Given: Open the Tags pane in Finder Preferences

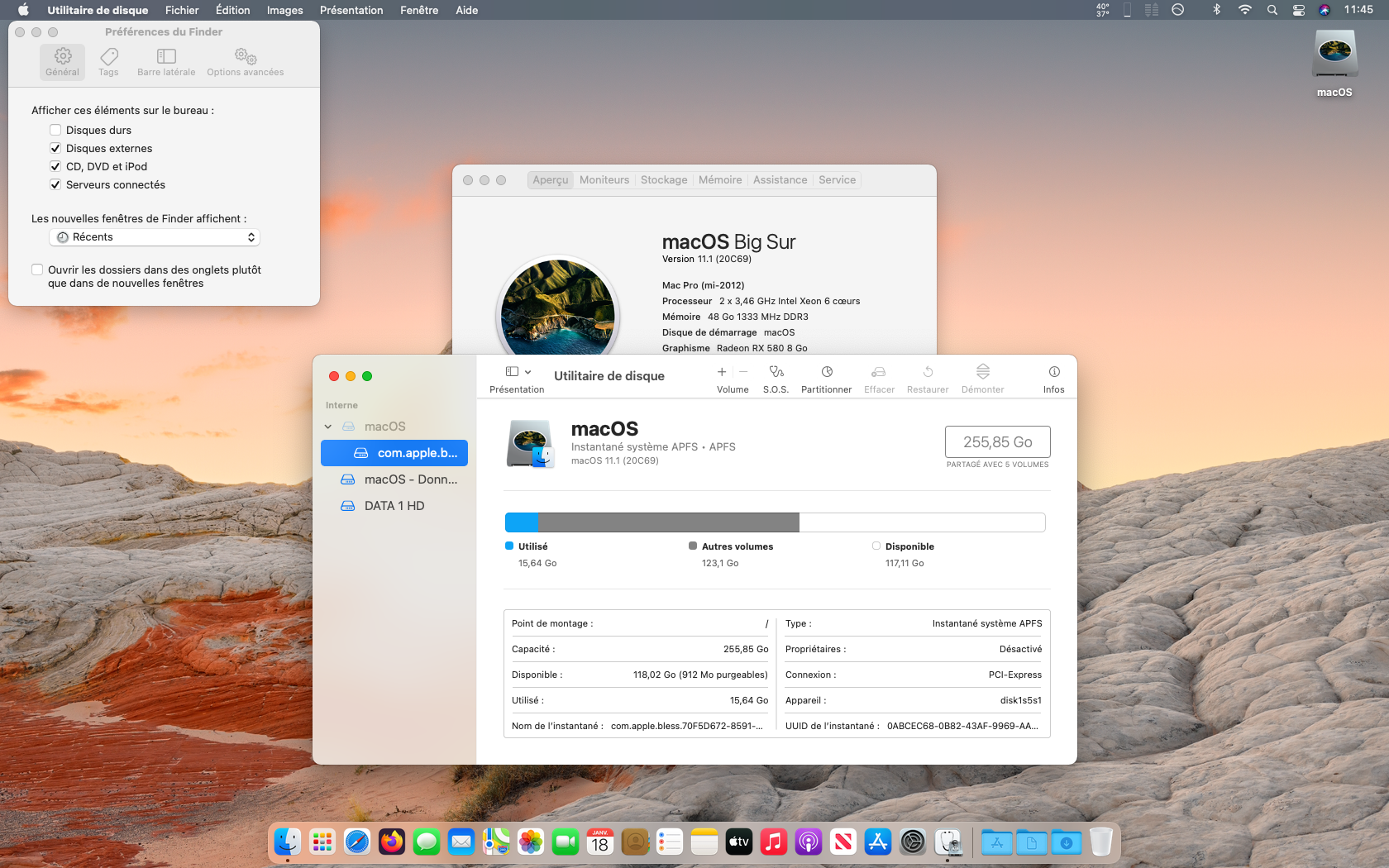Looking at the screenshot, I should [x=109, y=61].
